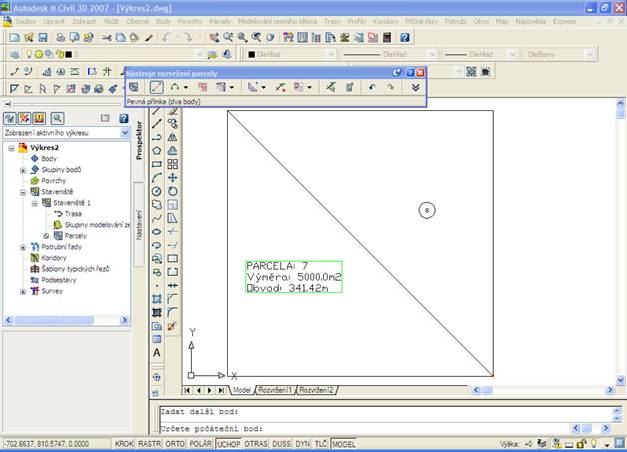627x452 pixels.
Task: Click the Zoom Realtime magnifier icon
Action: coord(228,38)
